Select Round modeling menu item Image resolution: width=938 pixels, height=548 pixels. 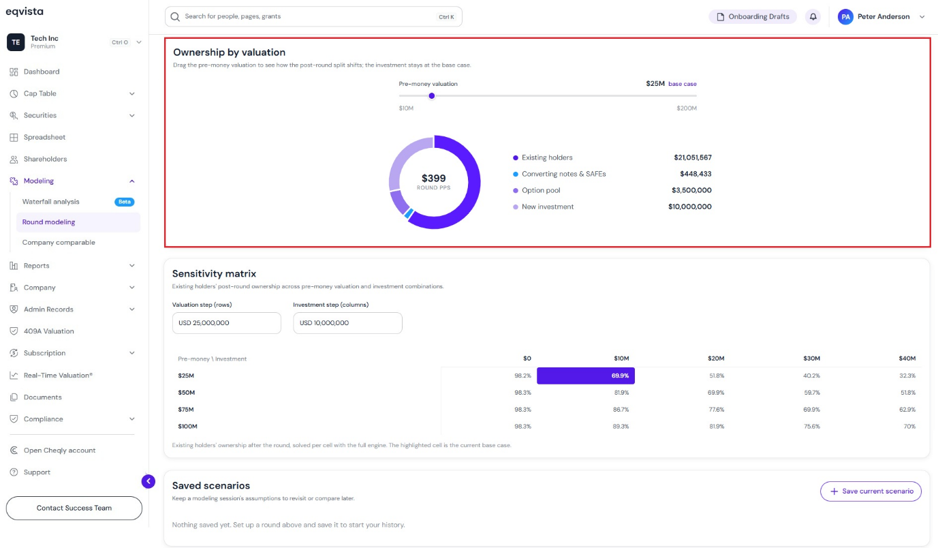click(78, 222)
